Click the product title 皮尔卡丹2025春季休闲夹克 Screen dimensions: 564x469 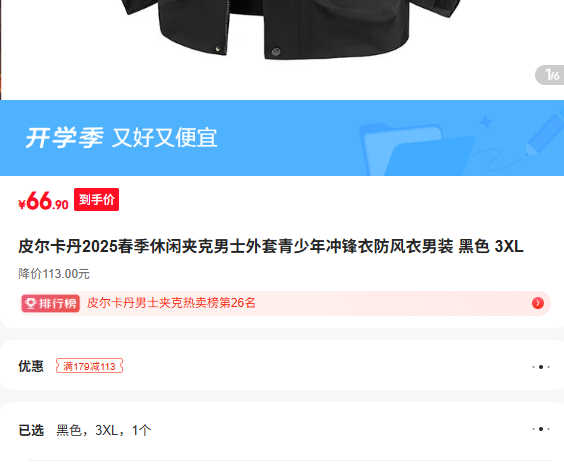point(270,247)
